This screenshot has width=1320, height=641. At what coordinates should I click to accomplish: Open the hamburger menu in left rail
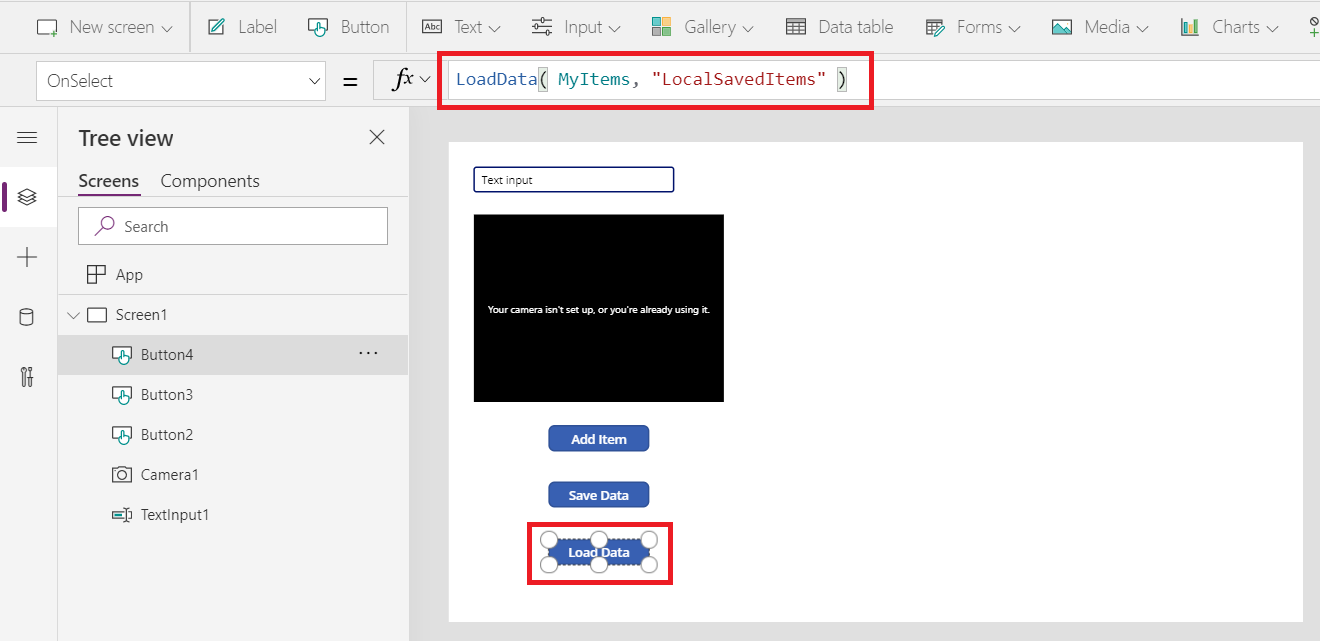click(27, 137)
